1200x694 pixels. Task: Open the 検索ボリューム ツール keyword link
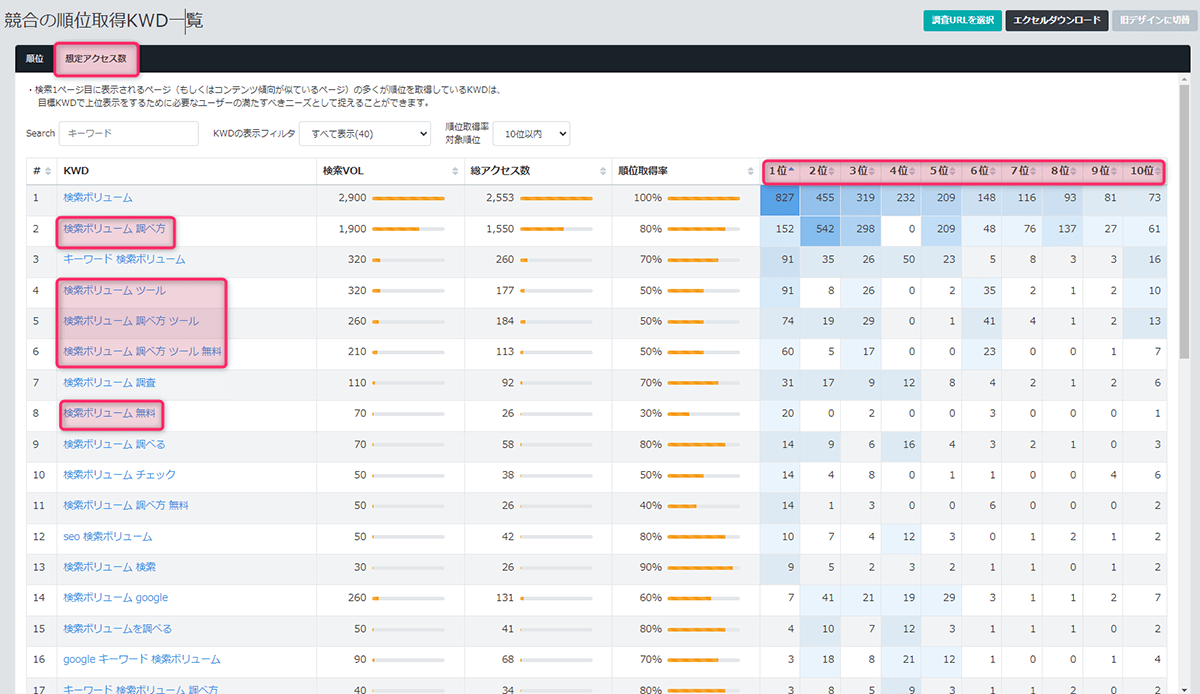click(x=114, y=290)
